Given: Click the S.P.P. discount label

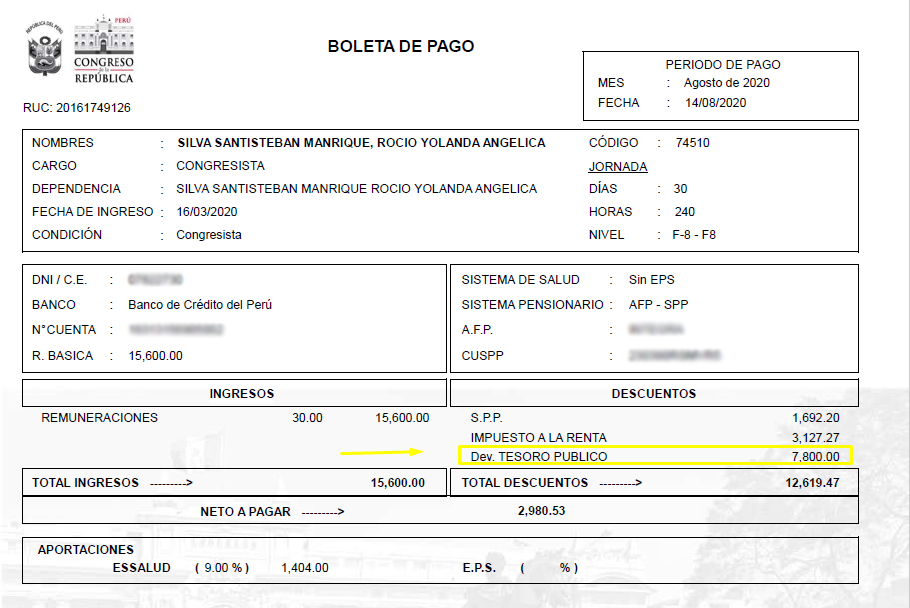Looking at the screenshot, I should [486, 418].
